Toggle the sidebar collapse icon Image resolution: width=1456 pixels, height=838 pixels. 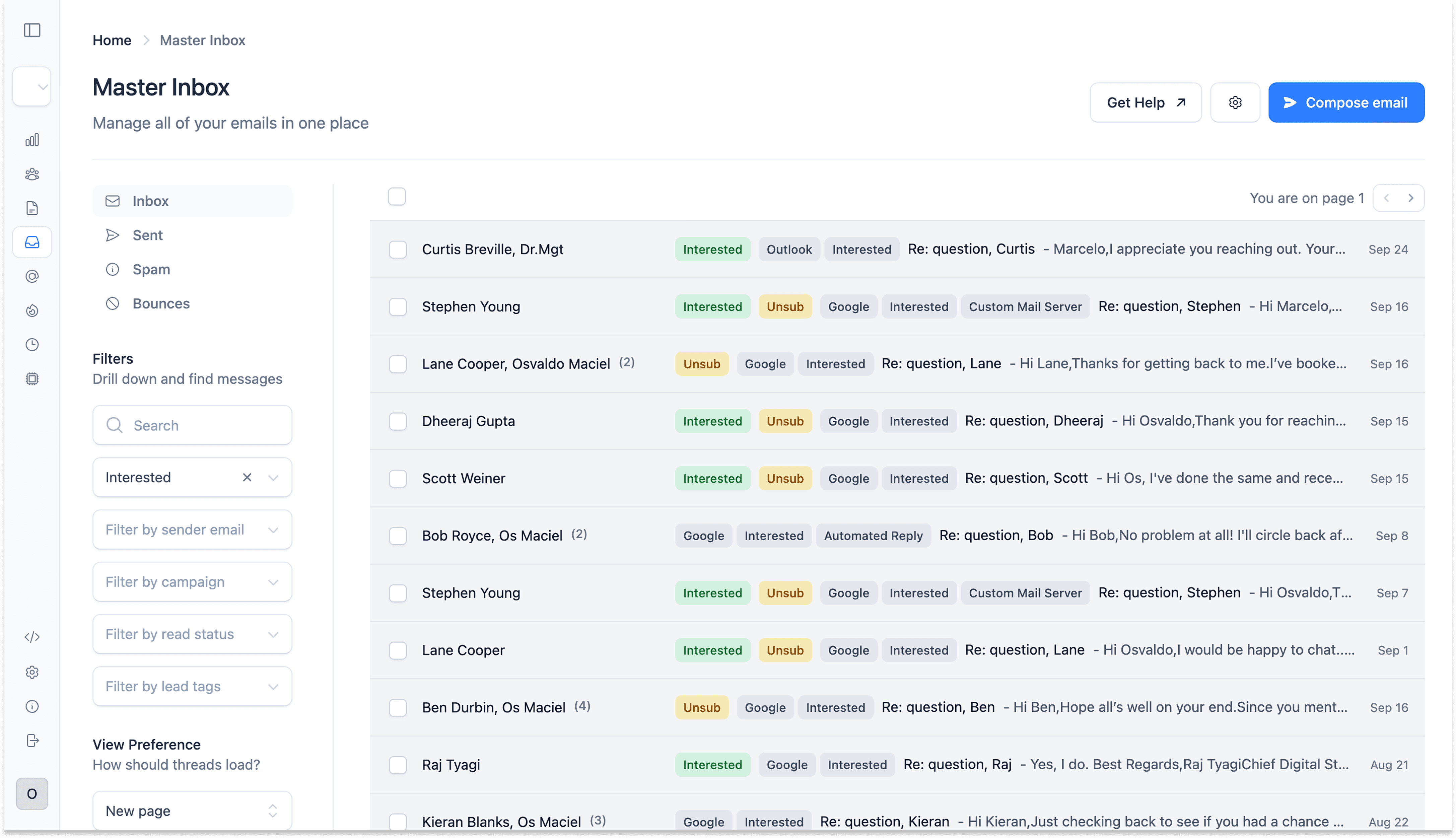click(x=32, y=30)
